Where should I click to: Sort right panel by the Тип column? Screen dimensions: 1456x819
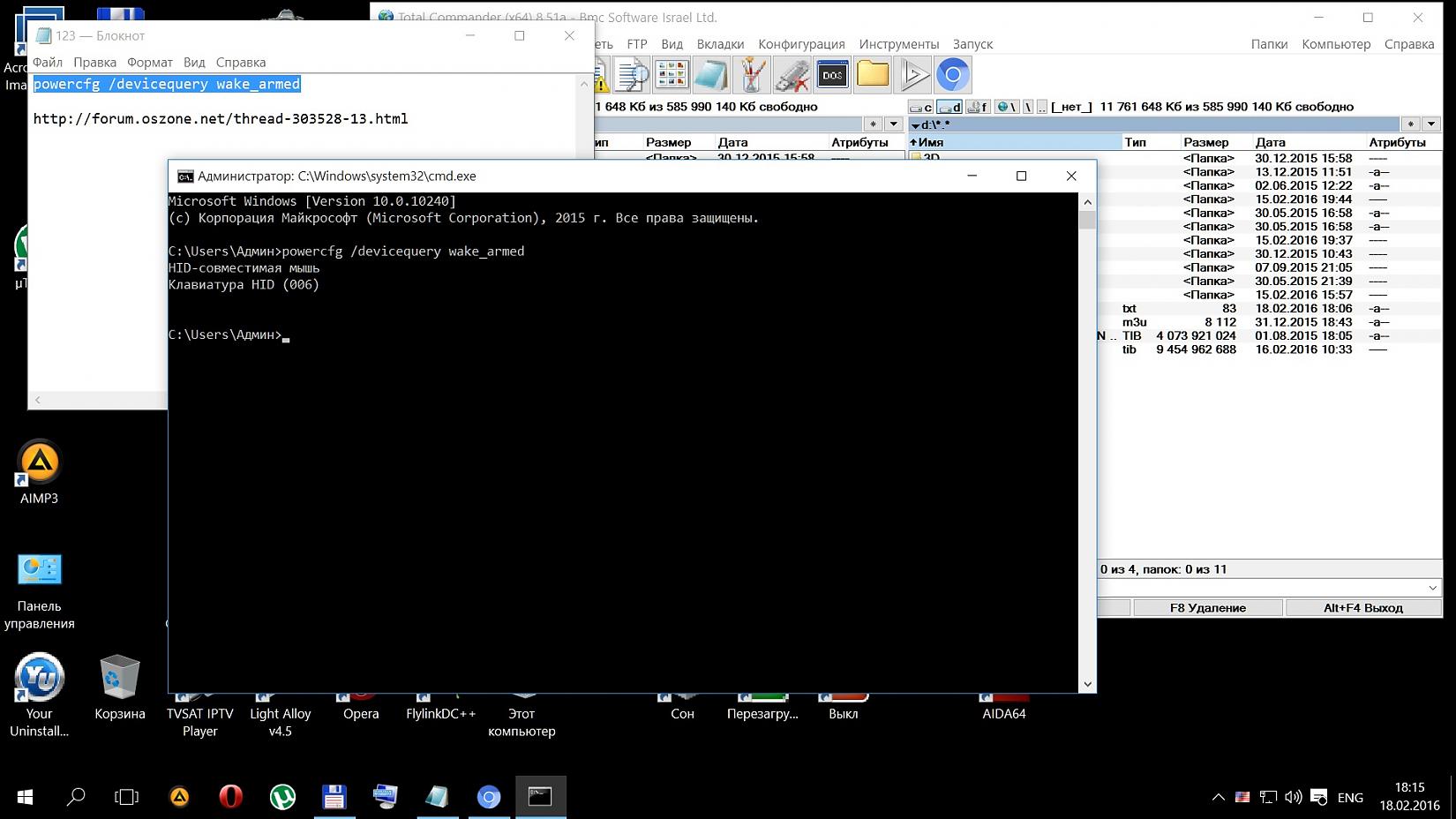tap(1151, 142)
